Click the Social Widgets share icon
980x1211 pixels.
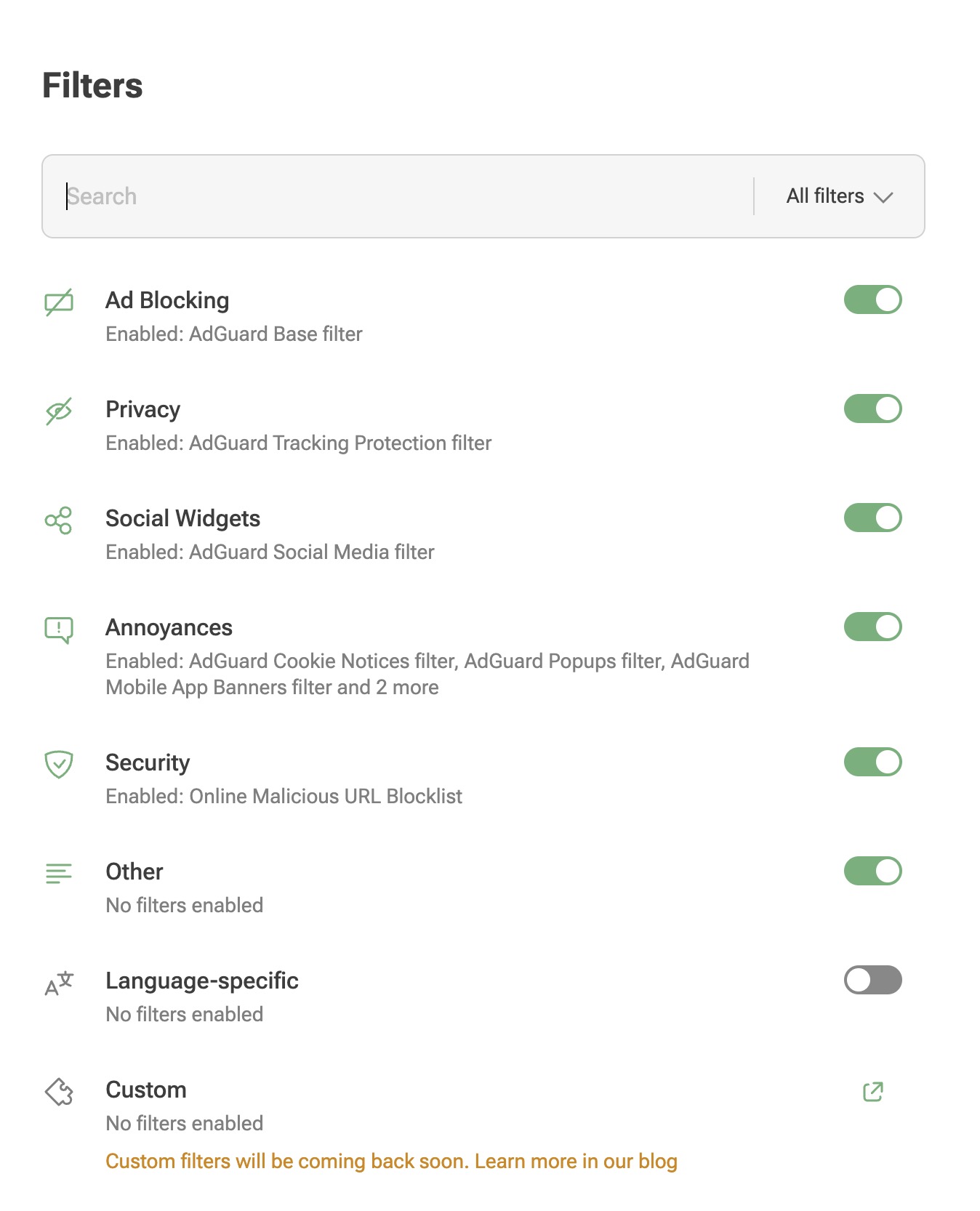[x=59, y=520]
